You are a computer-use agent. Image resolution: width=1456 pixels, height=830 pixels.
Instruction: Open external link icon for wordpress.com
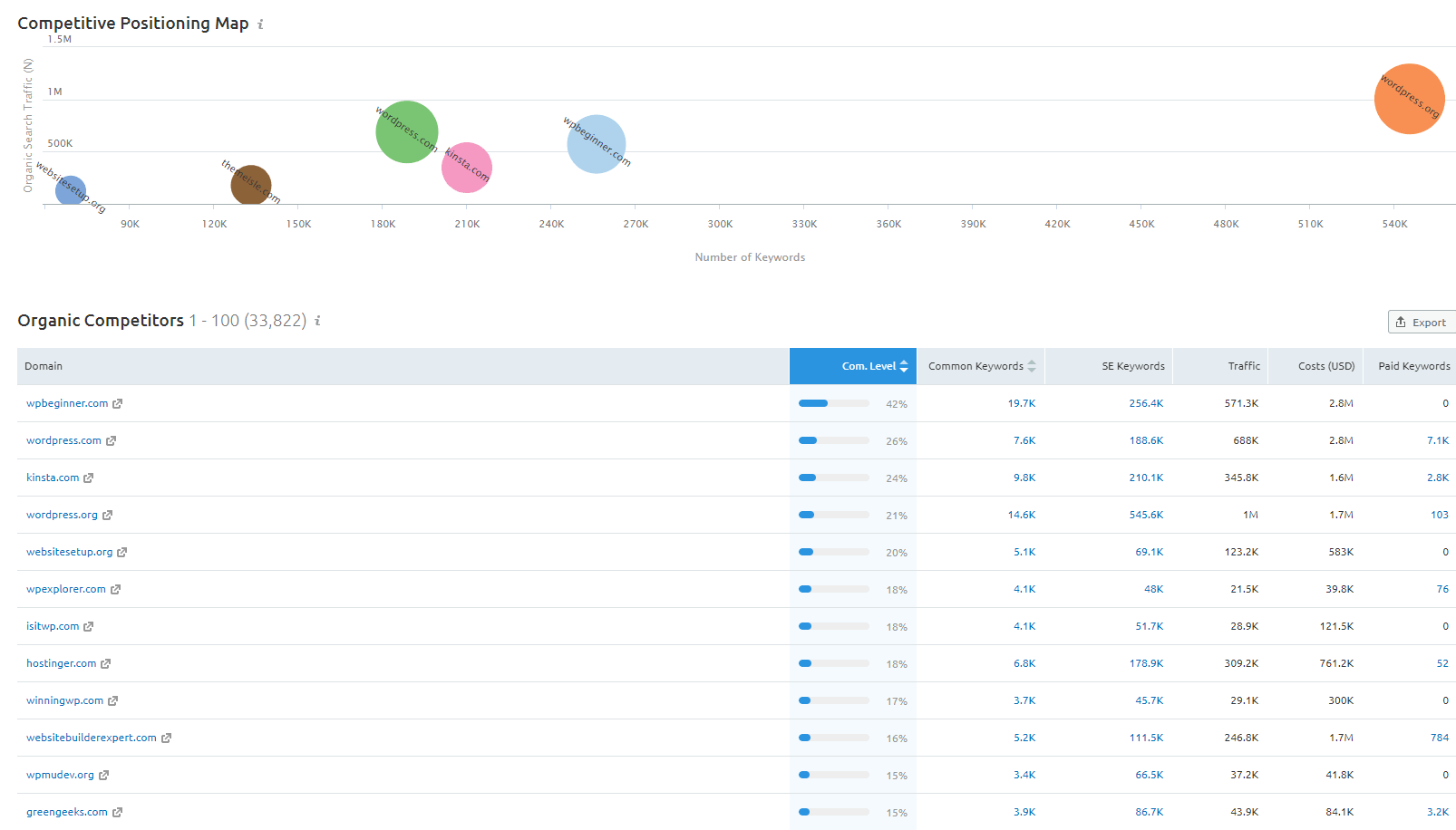click(x=111, y=441)
